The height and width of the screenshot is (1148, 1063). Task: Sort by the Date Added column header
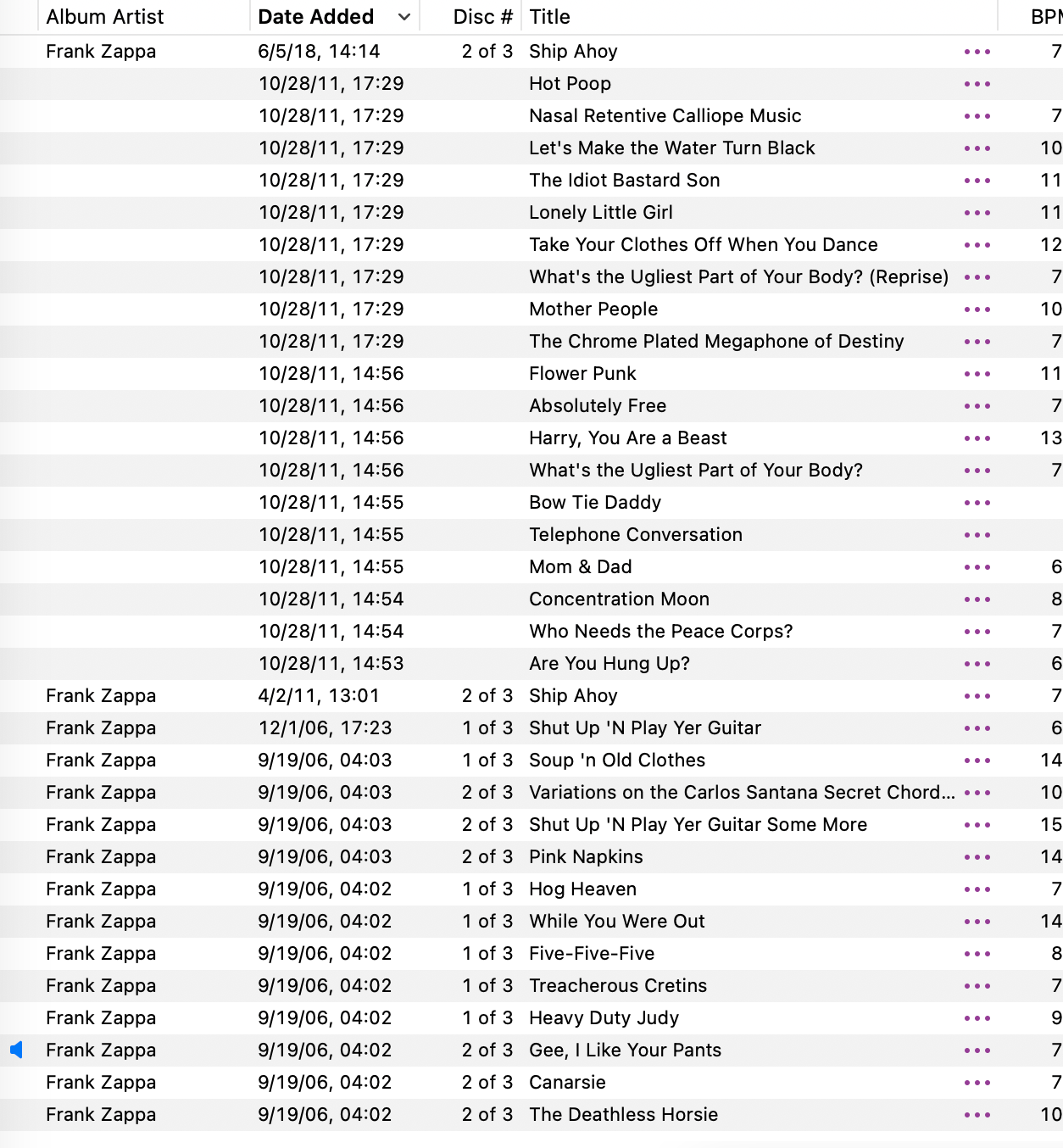316,17
